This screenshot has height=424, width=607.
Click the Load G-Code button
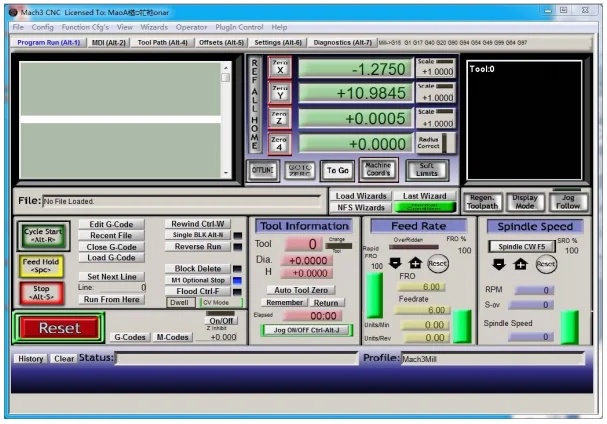[110, 258]
